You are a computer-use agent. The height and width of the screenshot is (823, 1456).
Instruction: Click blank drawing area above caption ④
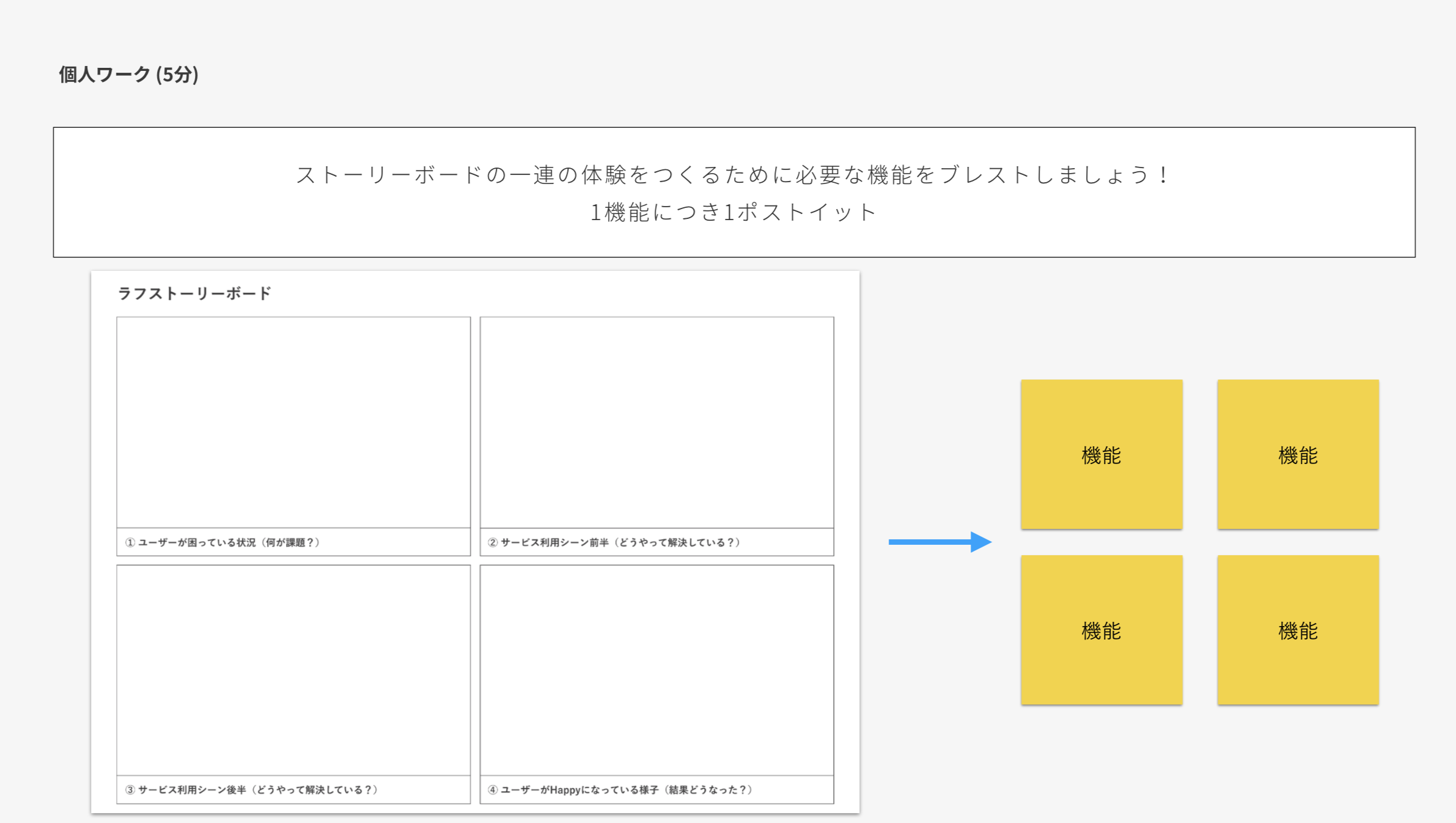click(656, 670)
